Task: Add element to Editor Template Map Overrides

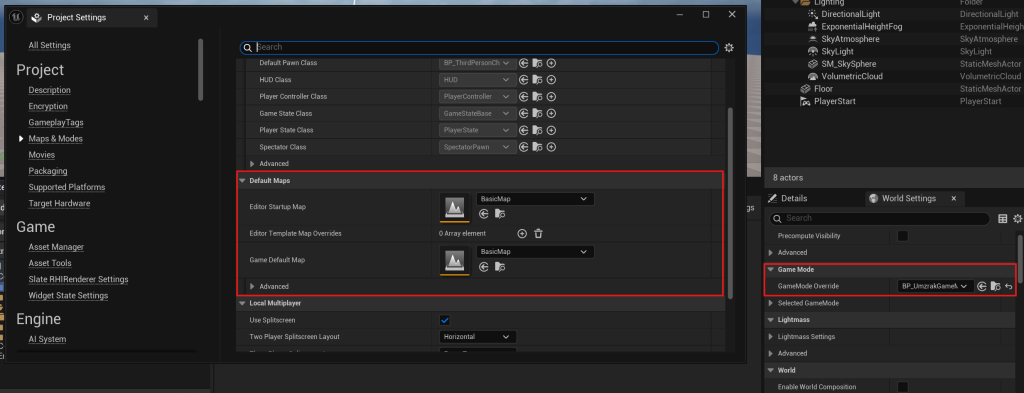Action: coord(522,233)
